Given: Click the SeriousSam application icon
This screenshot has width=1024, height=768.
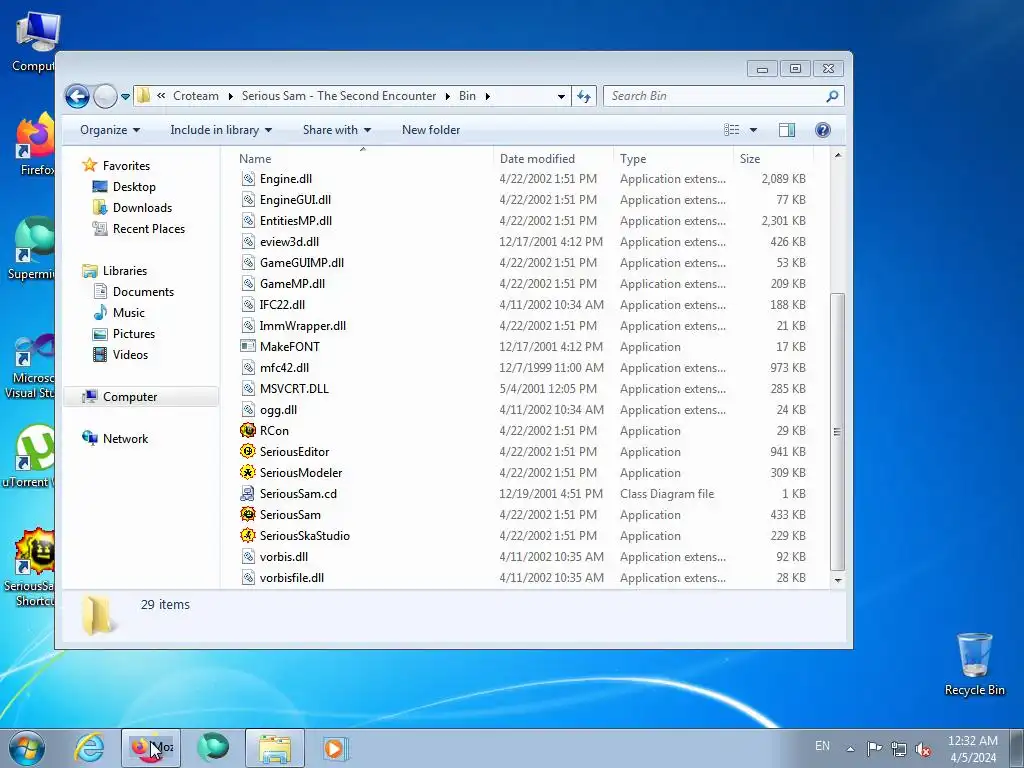Looking at the screenshot, I should (x=248, y=515).
